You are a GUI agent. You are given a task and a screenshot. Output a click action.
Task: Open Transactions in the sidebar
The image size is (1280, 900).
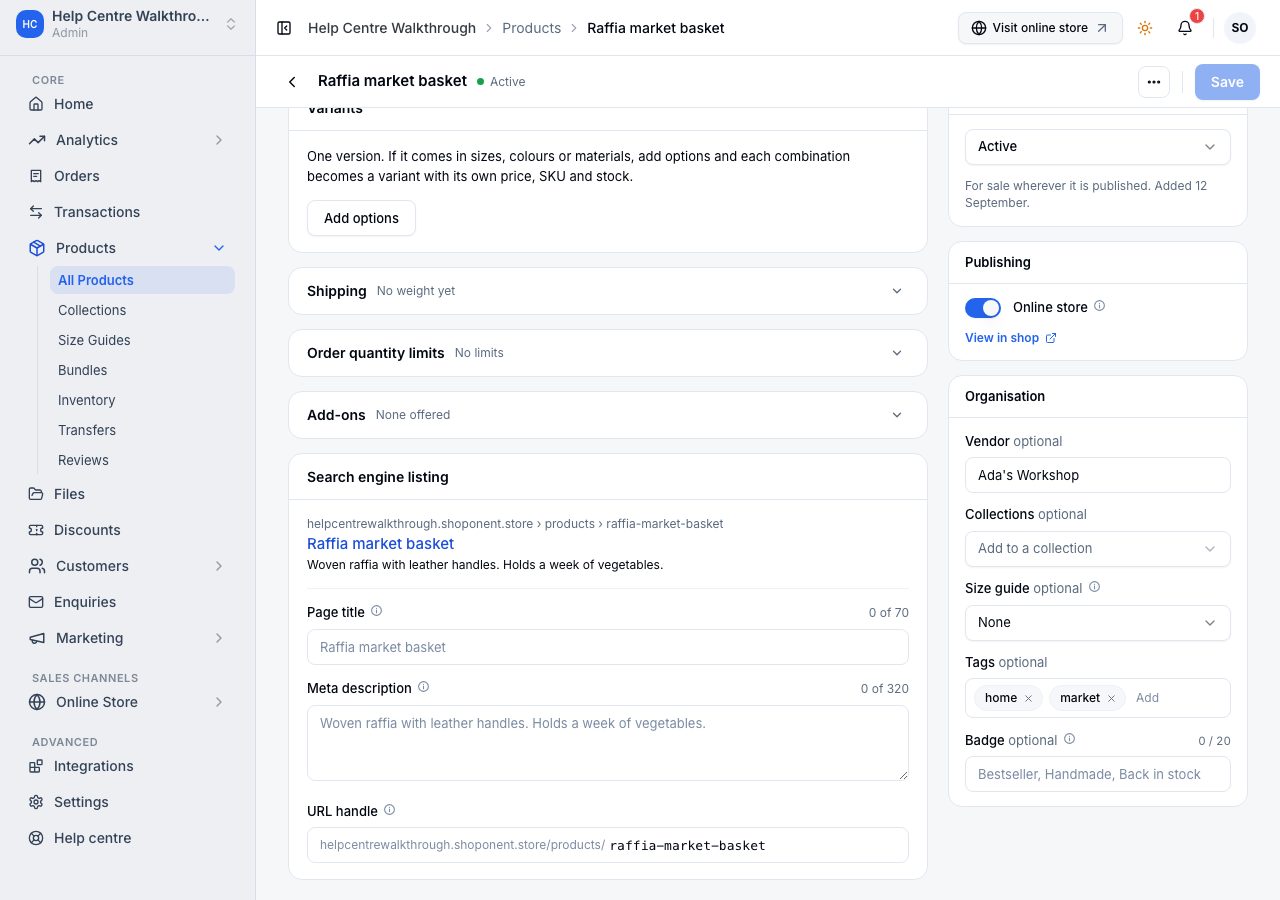tap(128, 212)
